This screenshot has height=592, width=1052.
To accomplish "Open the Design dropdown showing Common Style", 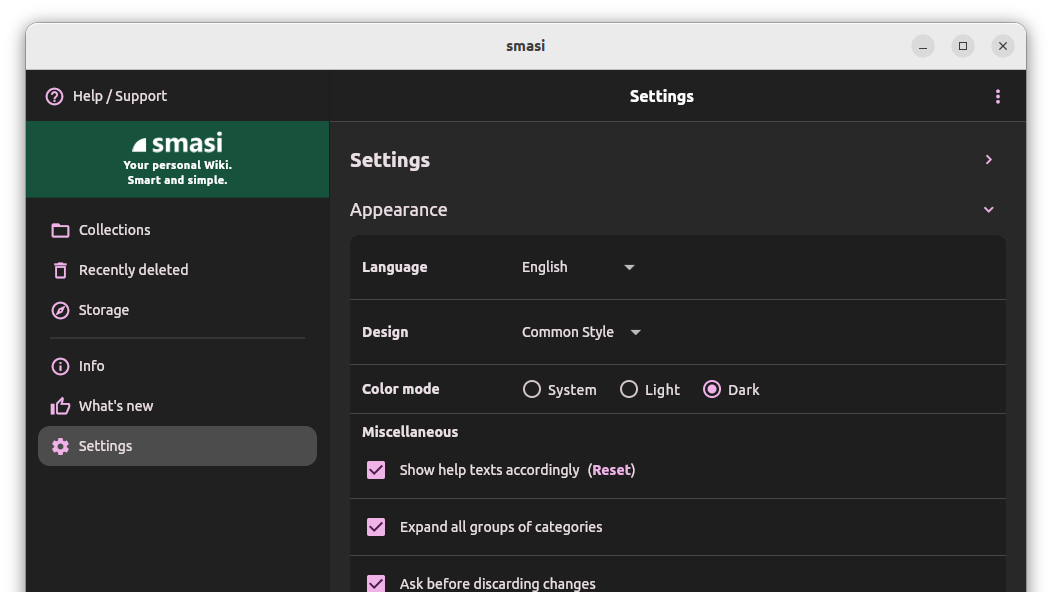I will point(582,332).
